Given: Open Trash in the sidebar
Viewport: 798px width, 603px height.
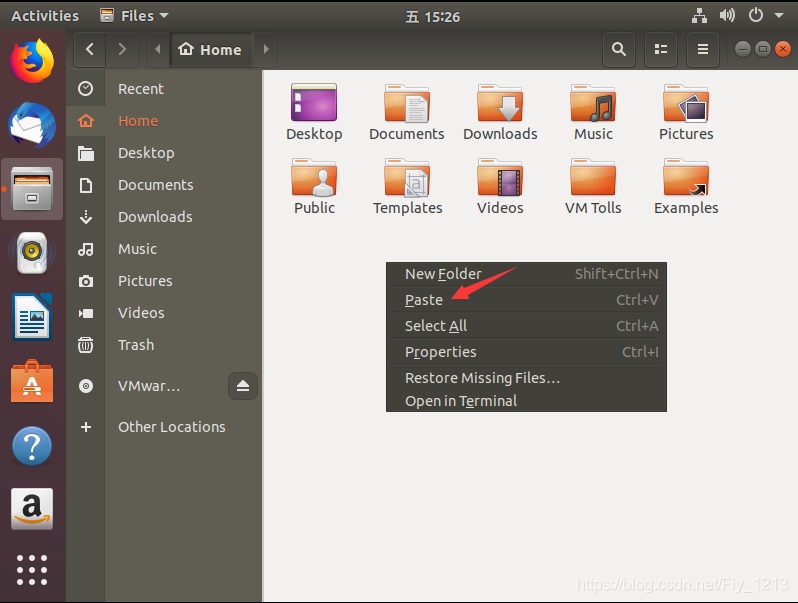Looking at the screenshot, I should [x=164, y=345].
